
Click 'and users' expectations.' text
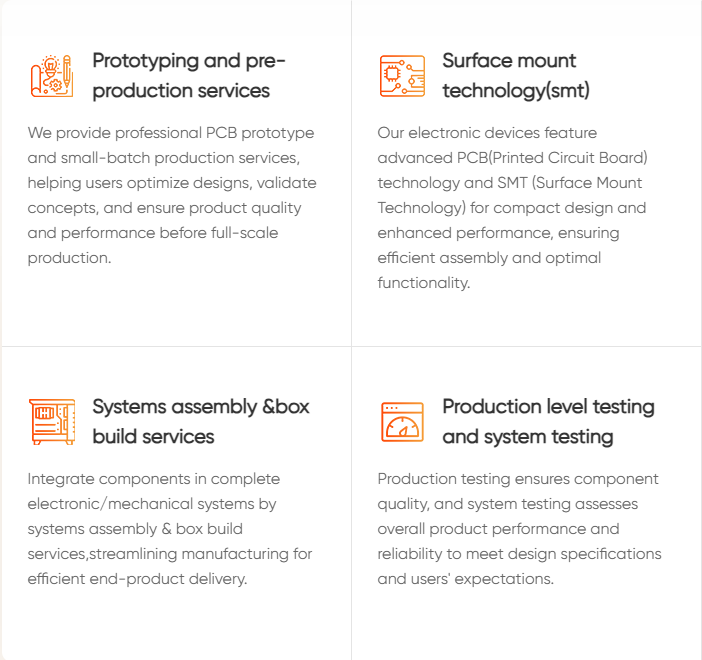click(466, 579)
